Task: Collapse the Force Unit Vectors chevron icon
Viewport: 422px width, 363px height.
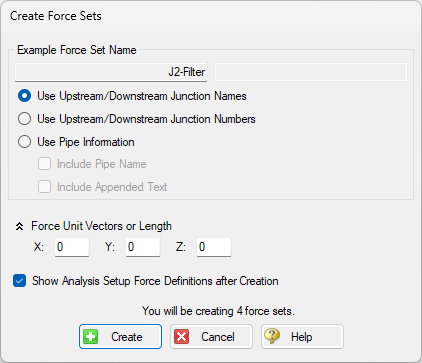Action: [x=20, y=227]
